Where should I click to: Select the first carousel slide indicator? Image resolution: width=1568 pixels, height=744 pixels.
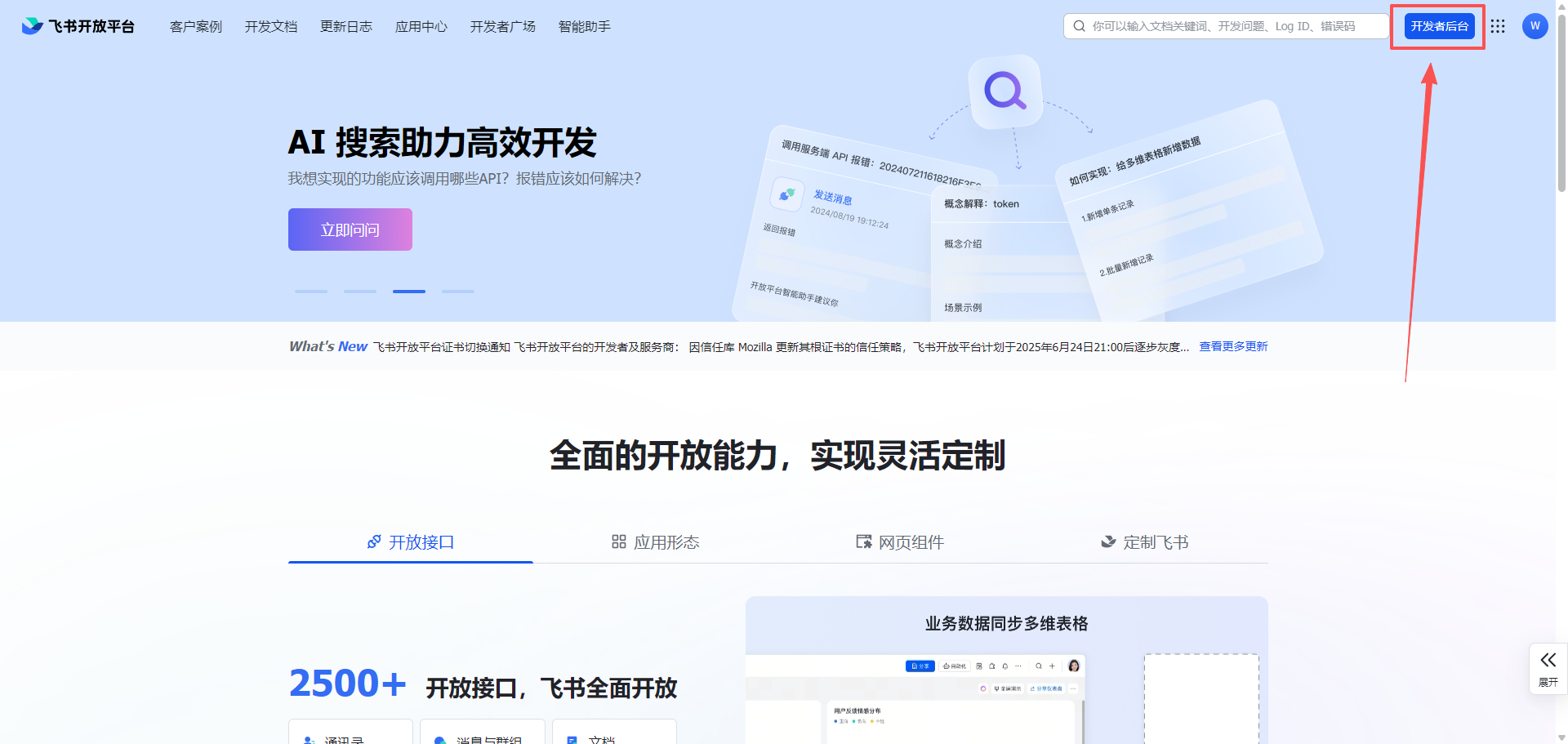coord(311,292)
